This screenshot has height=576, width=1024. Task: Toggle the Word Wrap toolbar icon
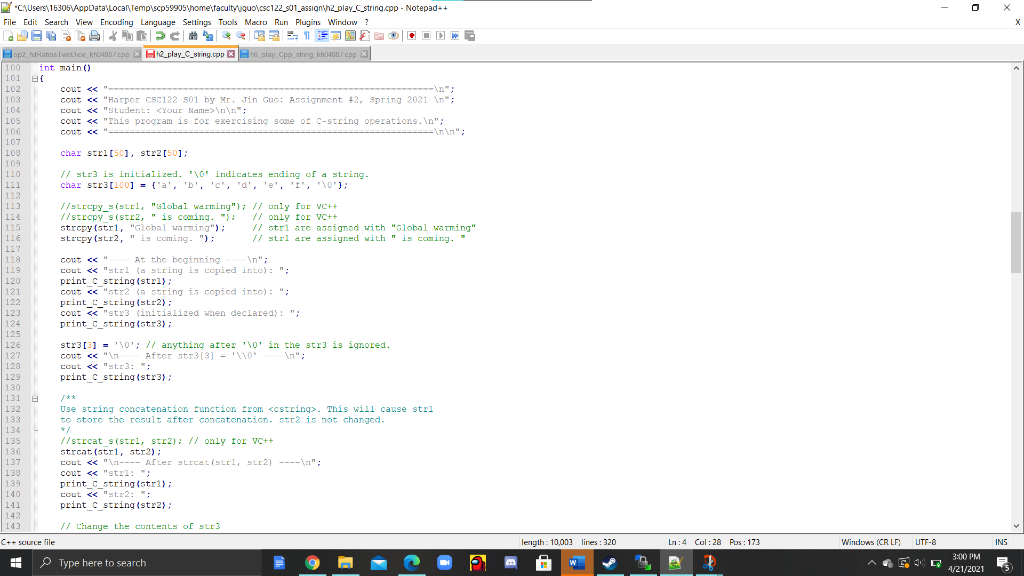(x=293, y=36)
